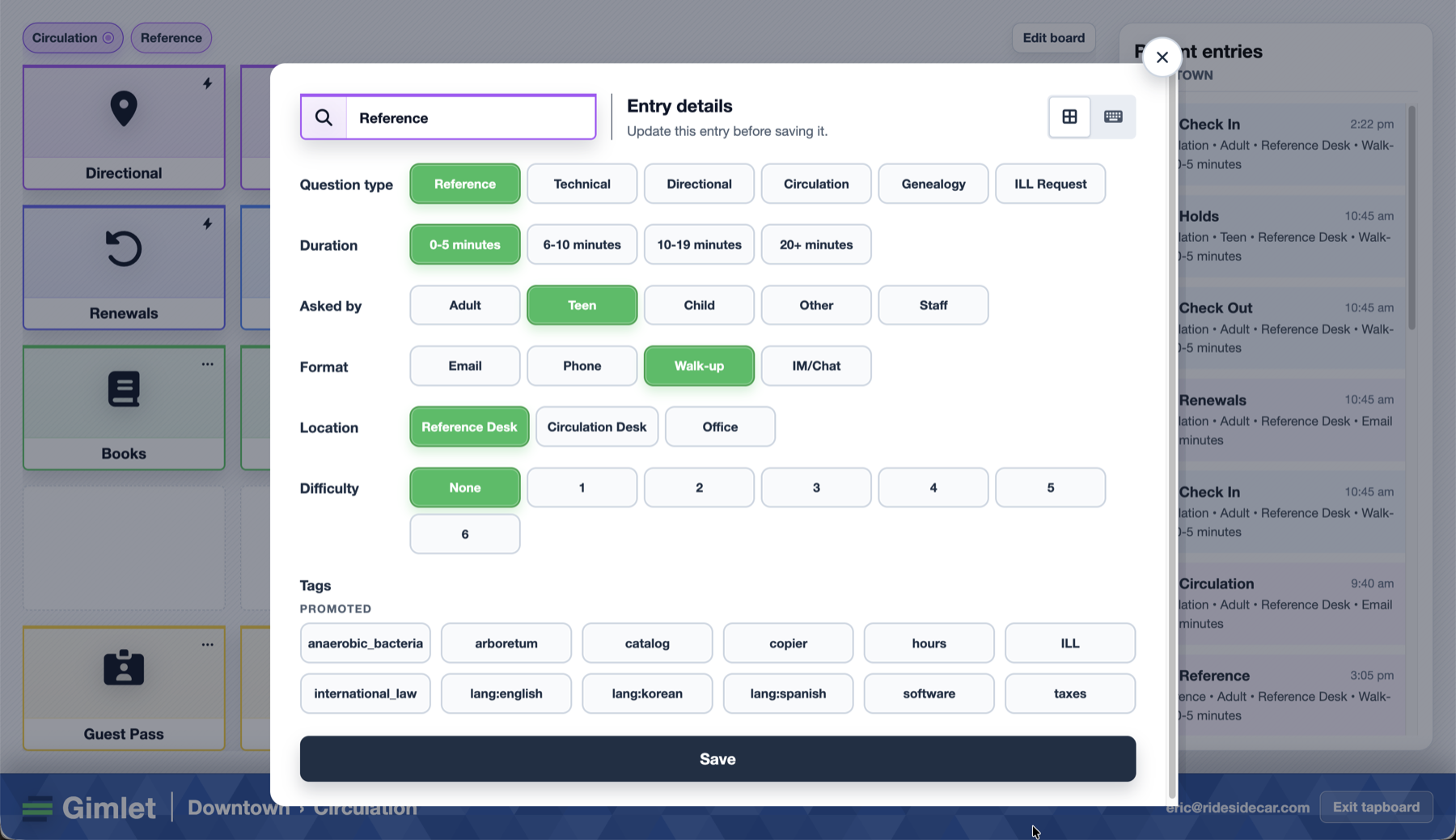Add the ILL tag
The height and width of the screenshot is (840, 1456).
(1070, 643)
